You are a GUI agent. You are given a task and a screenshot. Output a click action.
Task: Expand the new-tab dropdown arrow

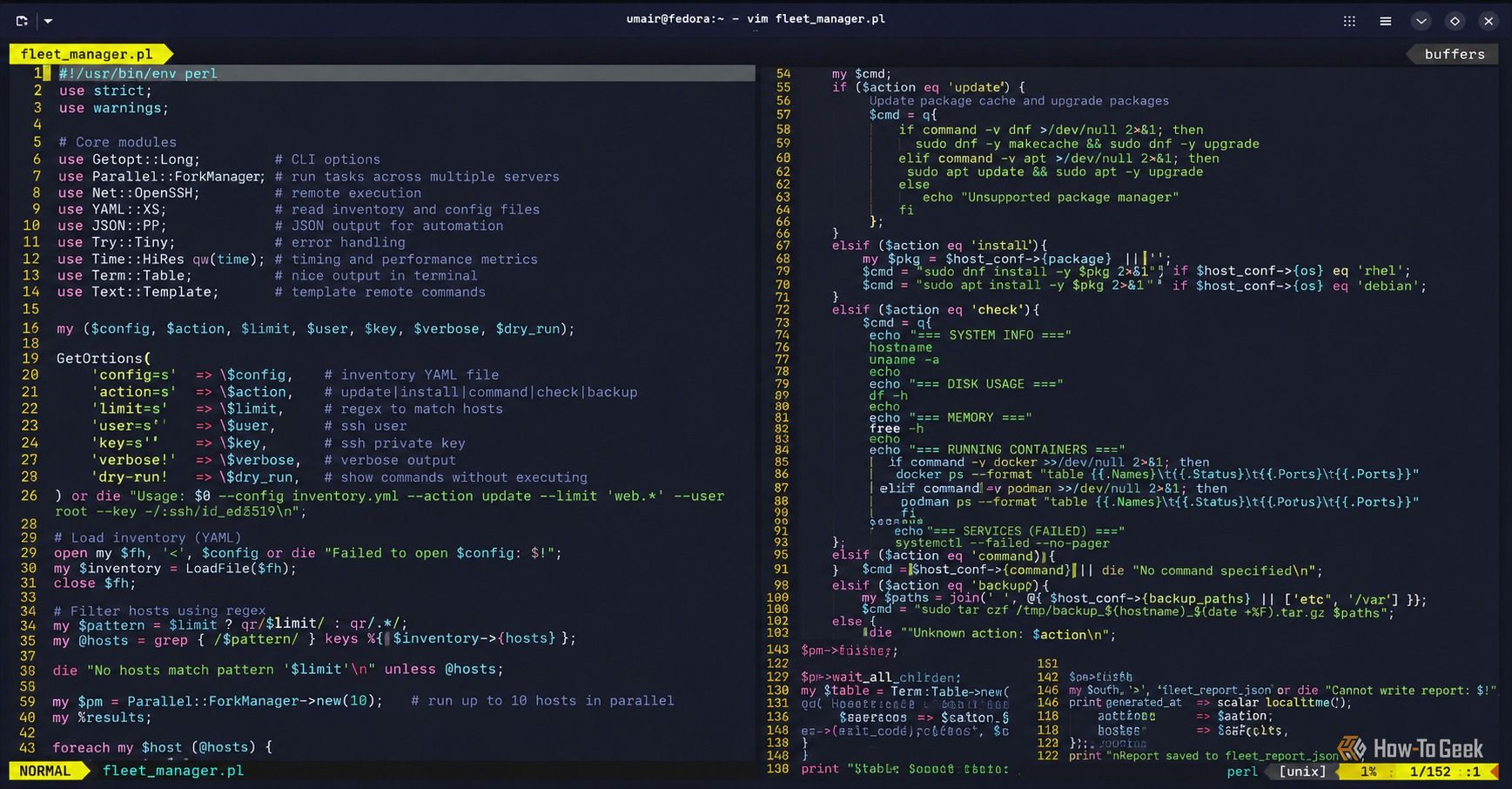(48, 20)
